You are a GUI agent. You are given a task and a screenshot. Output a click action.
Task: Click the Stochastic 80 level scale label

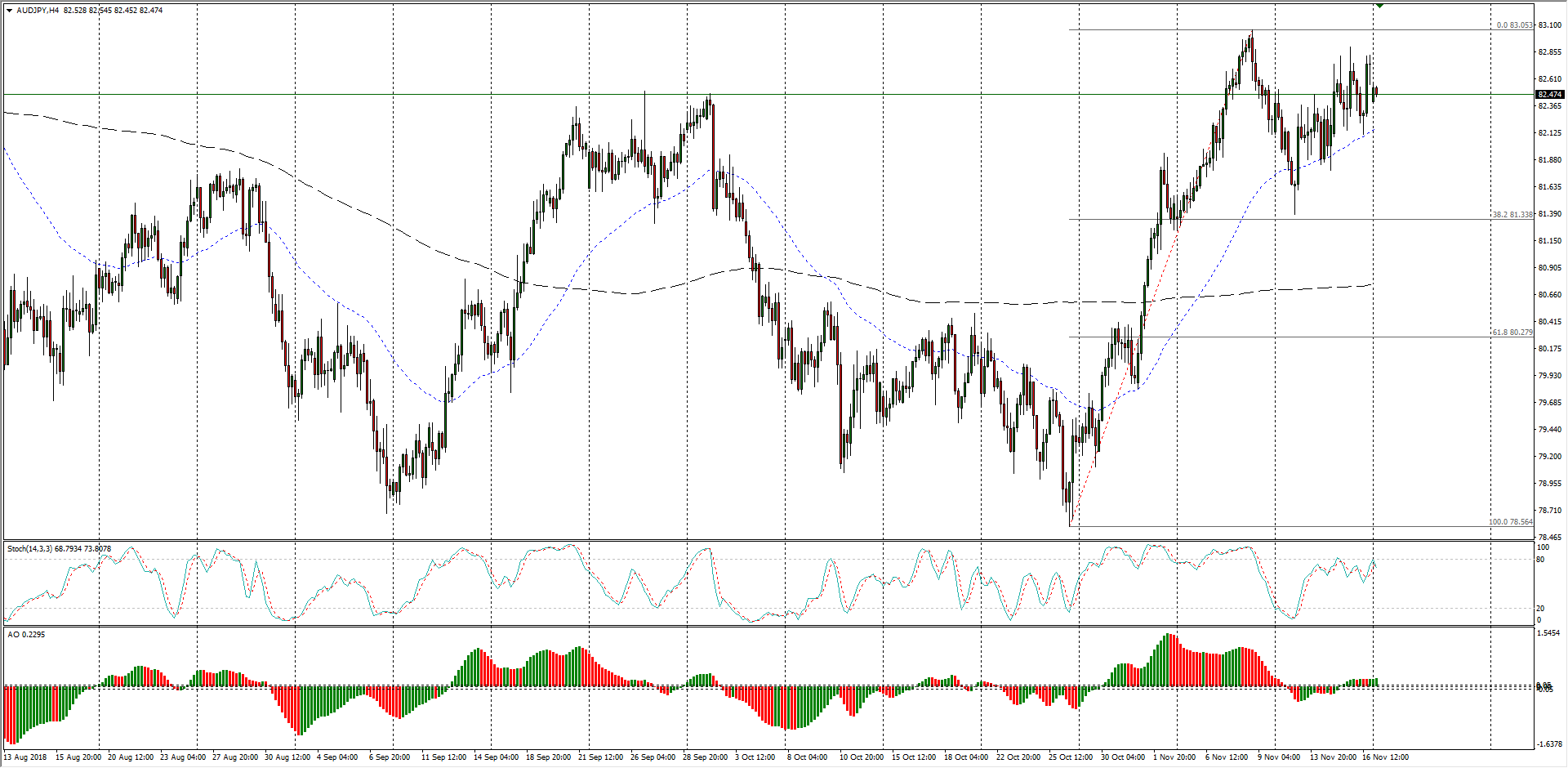(x=1541, y=560)
